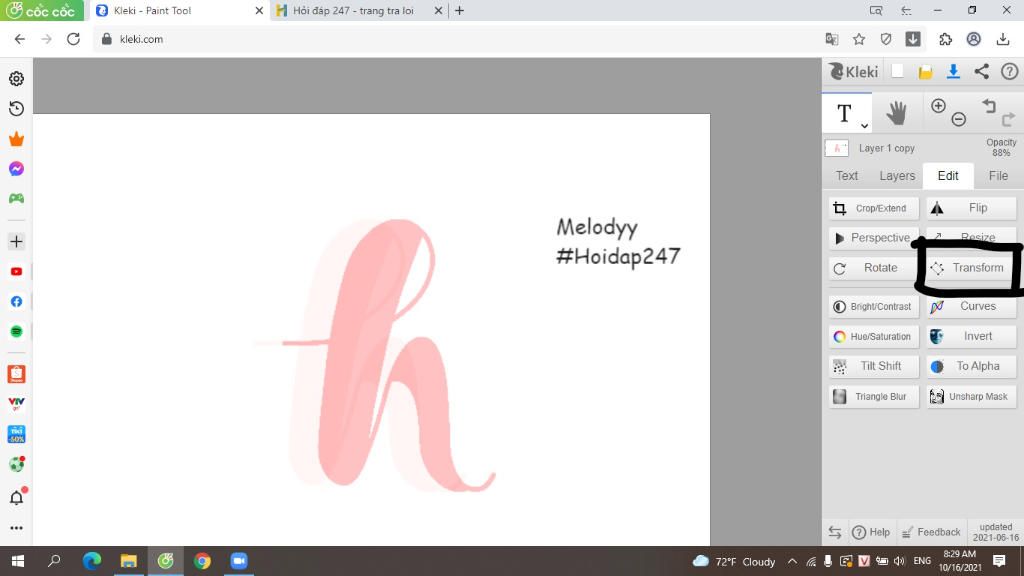Open a new browser tab
The height and width of the screenshot is (576, 1024).
[x=459, y=10]
